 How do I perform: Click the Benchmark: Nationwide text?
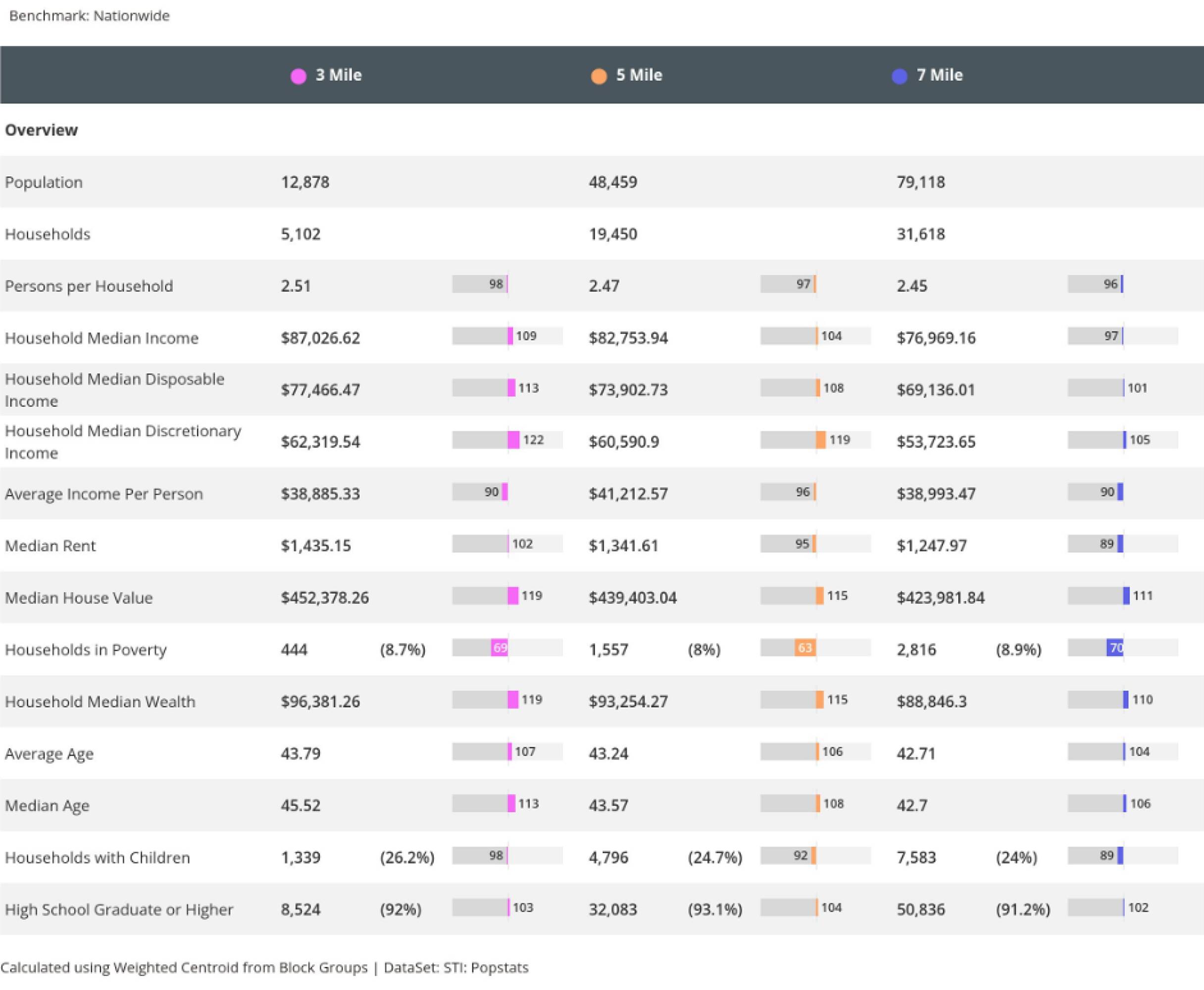[x=90, y=15]
